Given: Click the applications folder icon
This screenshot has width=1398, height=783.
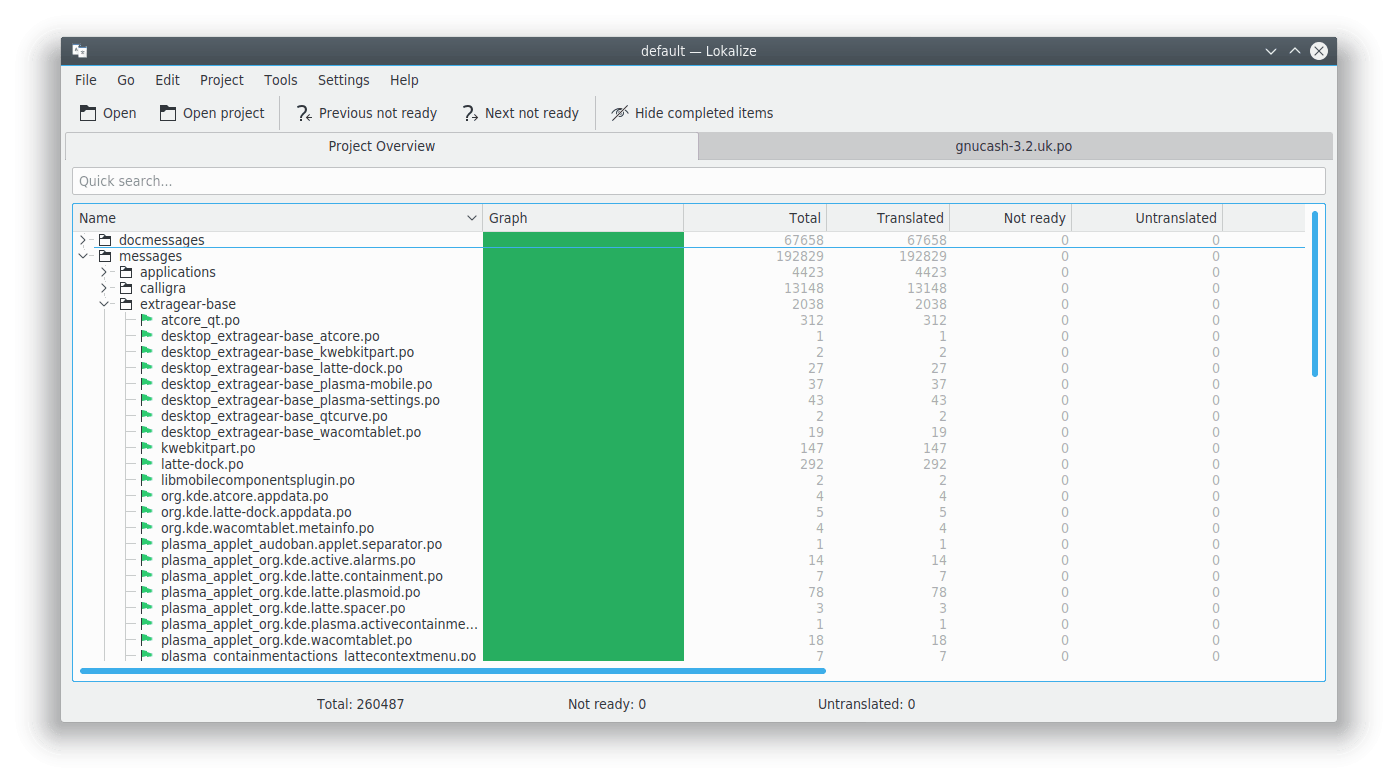Looking at the screenshot, I should tap(126, 272).
